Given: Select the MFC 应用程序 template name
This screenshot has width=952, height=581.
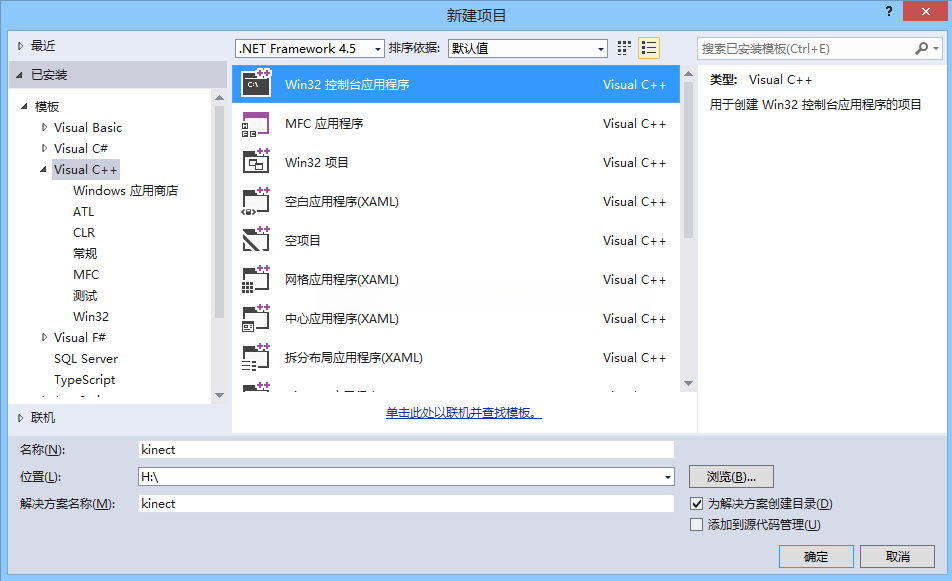Looking at the screenshot, I should [x=324, y=124].
